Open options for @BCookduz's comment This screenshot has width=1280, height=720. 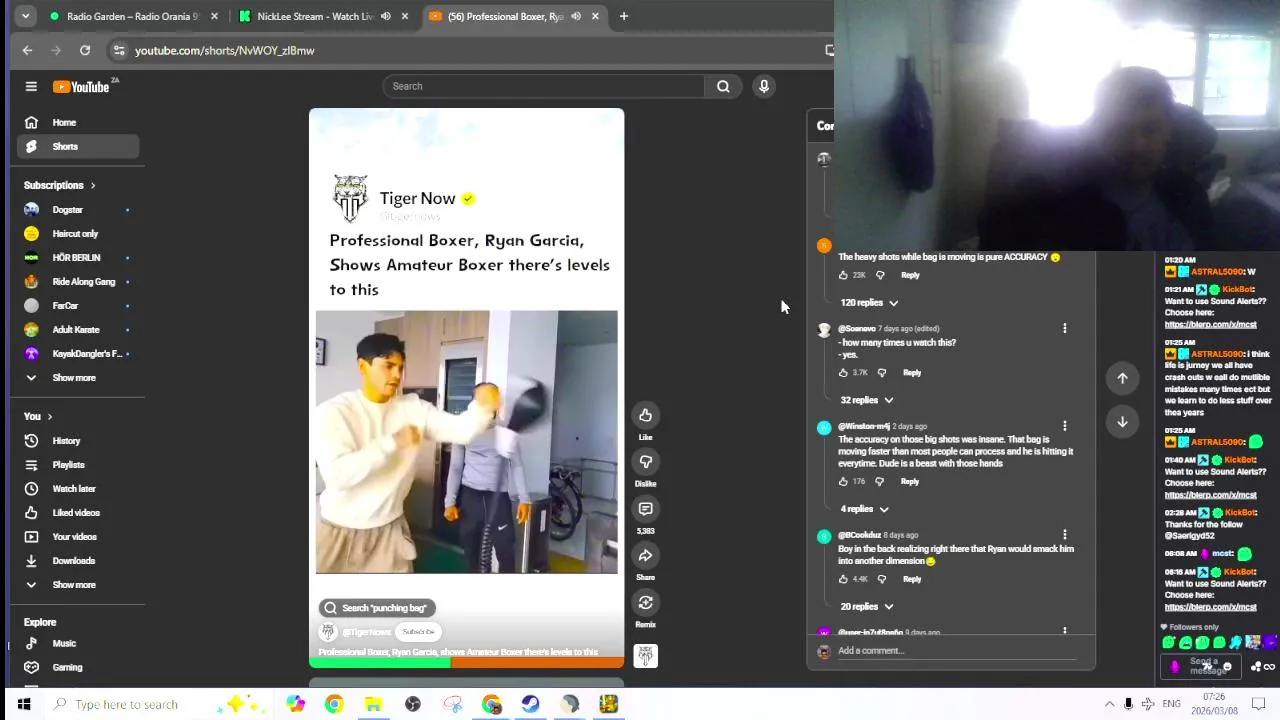[x=1064, y=535]
